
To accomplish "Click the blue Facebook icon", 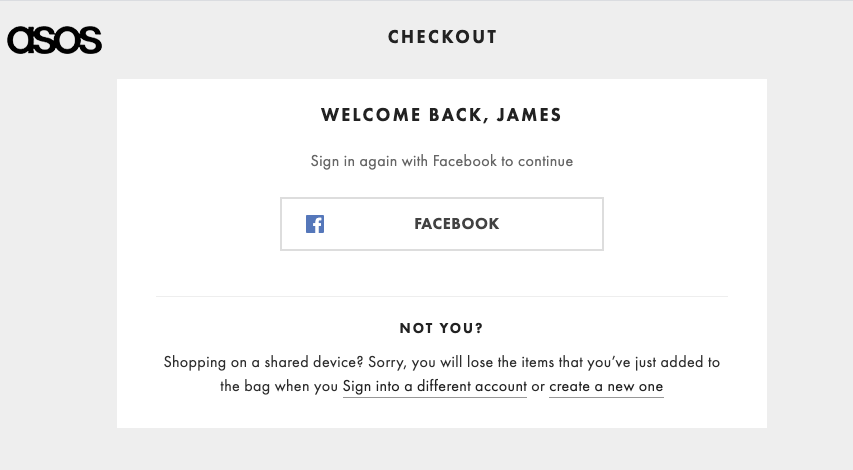I will 315,224.
